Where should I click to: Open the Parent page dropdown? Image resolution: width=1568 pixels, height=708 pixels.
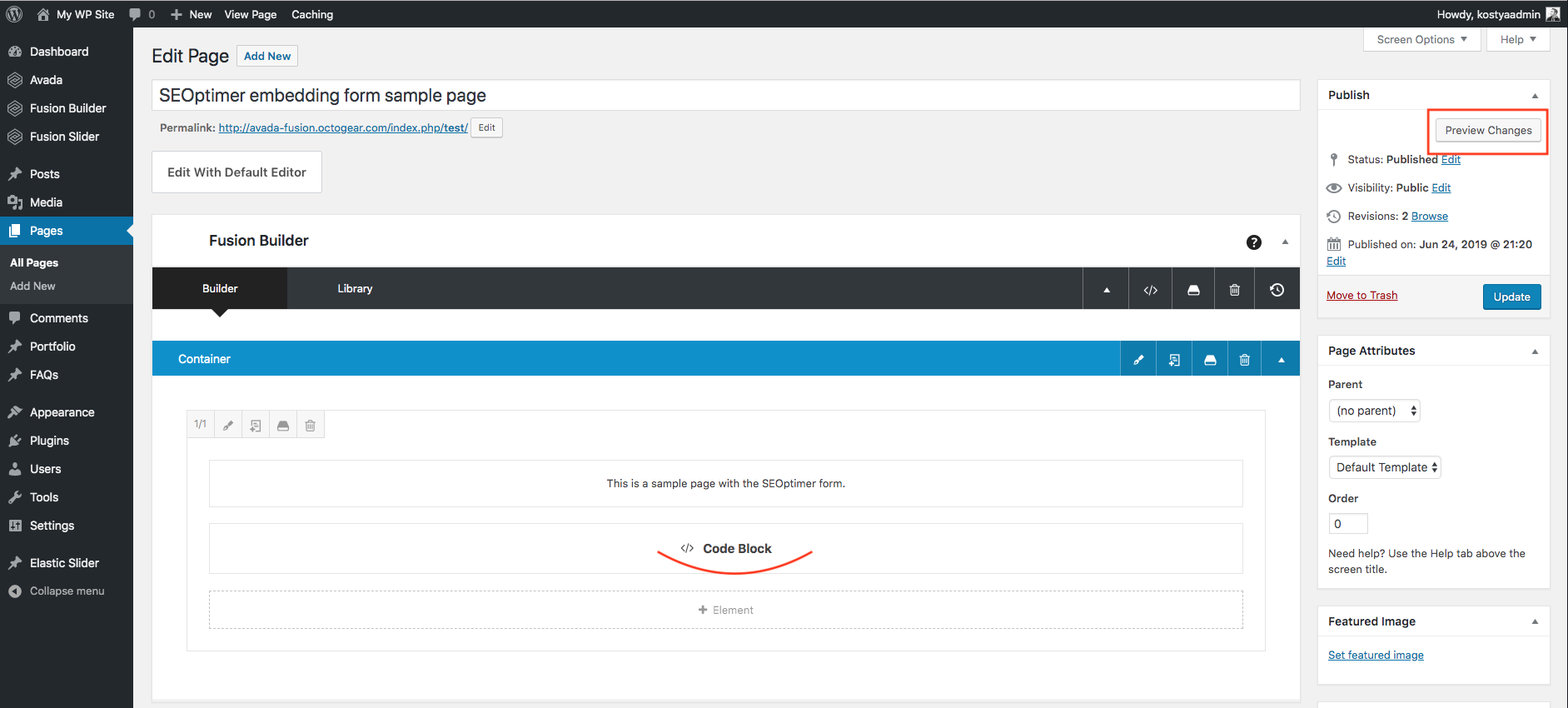point(1374,411)
